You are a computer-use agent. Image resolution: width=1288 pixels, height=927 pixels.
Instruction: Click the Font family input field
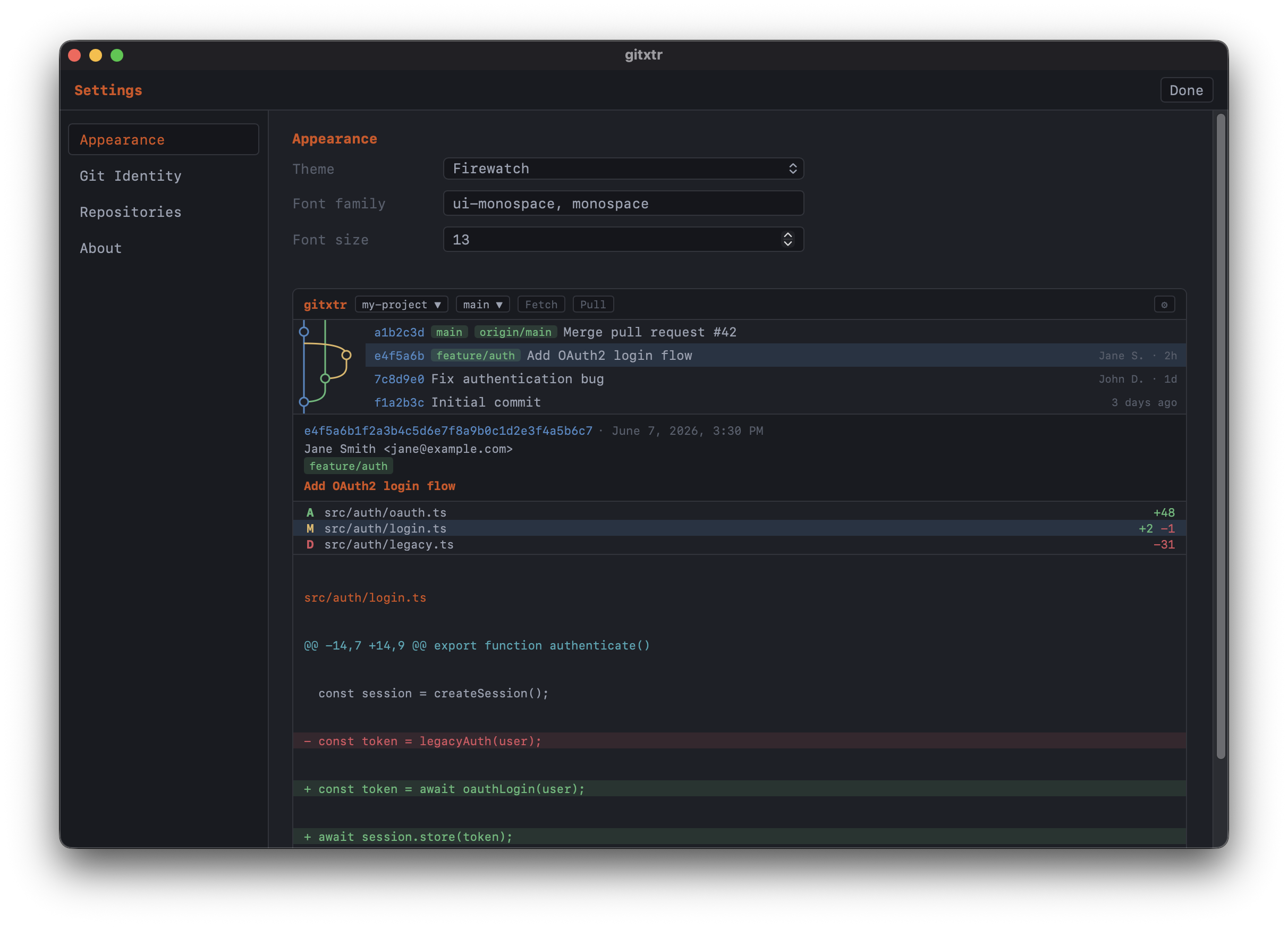click(x=623, y=204)
